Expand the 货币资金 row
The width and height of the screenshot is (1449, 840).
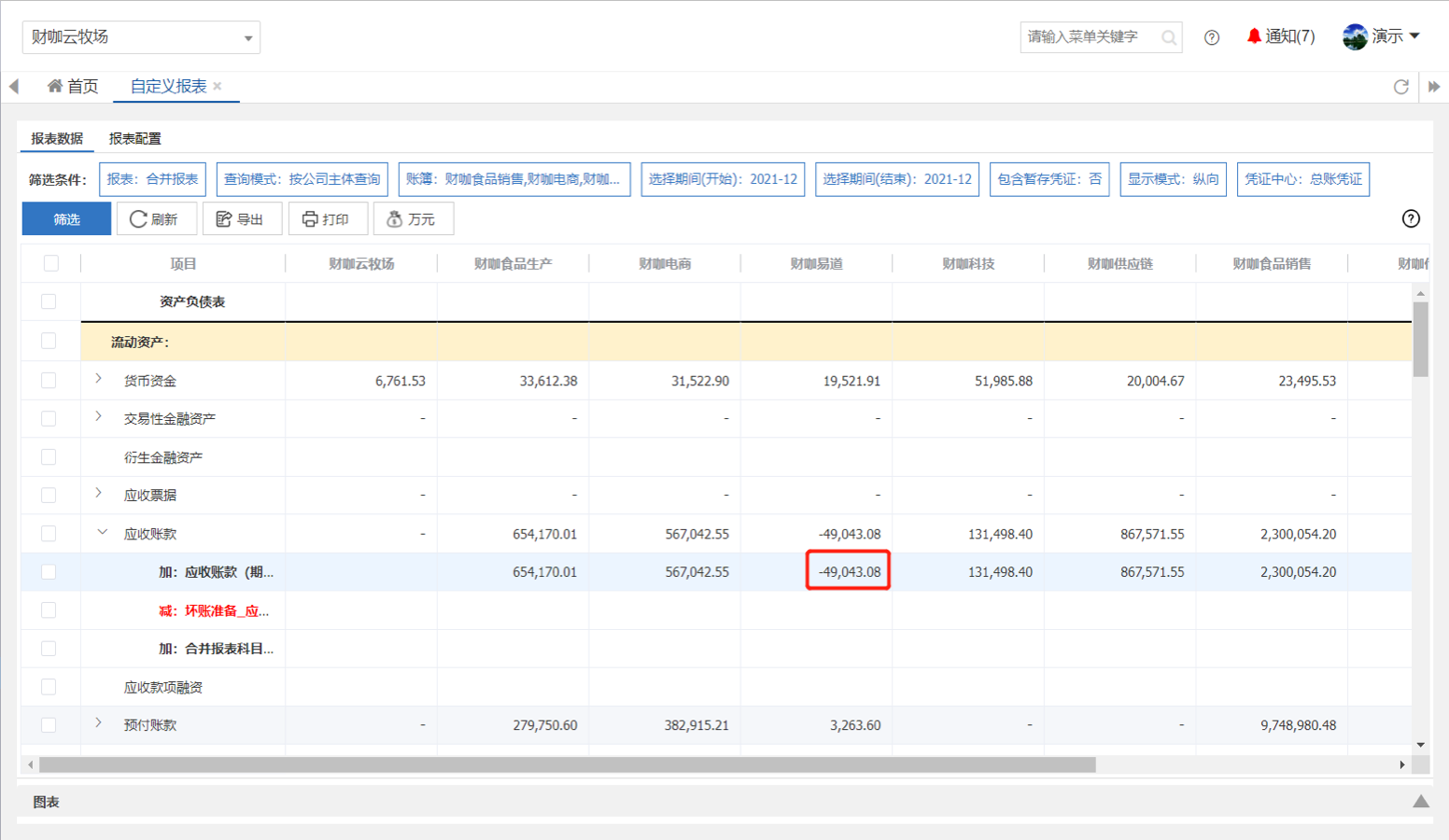[99, 379]
